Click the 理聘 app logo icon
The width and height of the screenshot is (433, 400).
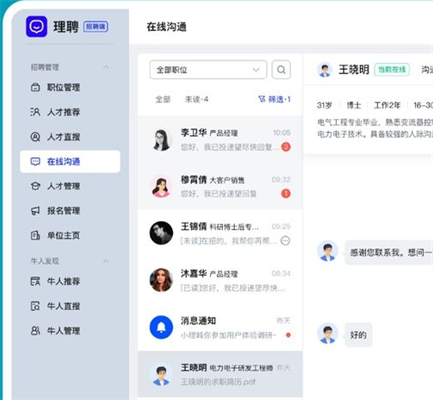tap(36, 26)
